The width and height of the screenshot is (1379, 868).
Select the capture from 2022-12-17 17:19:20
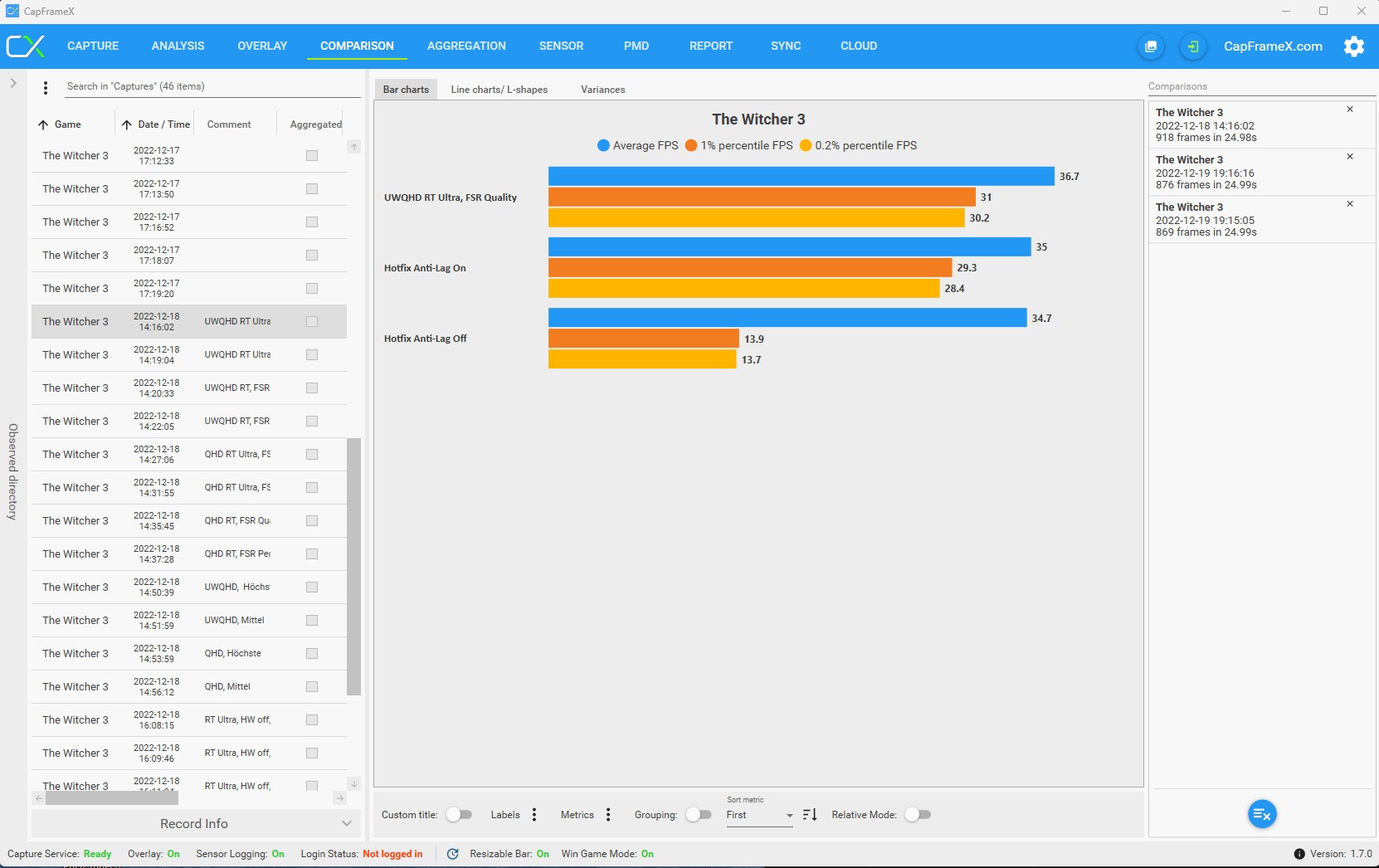(x=189, y=288)
